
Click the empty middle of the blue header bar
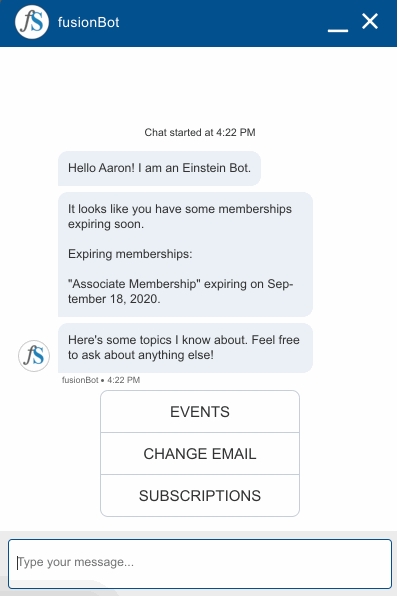pyautogui.click(x=222, y=23)
